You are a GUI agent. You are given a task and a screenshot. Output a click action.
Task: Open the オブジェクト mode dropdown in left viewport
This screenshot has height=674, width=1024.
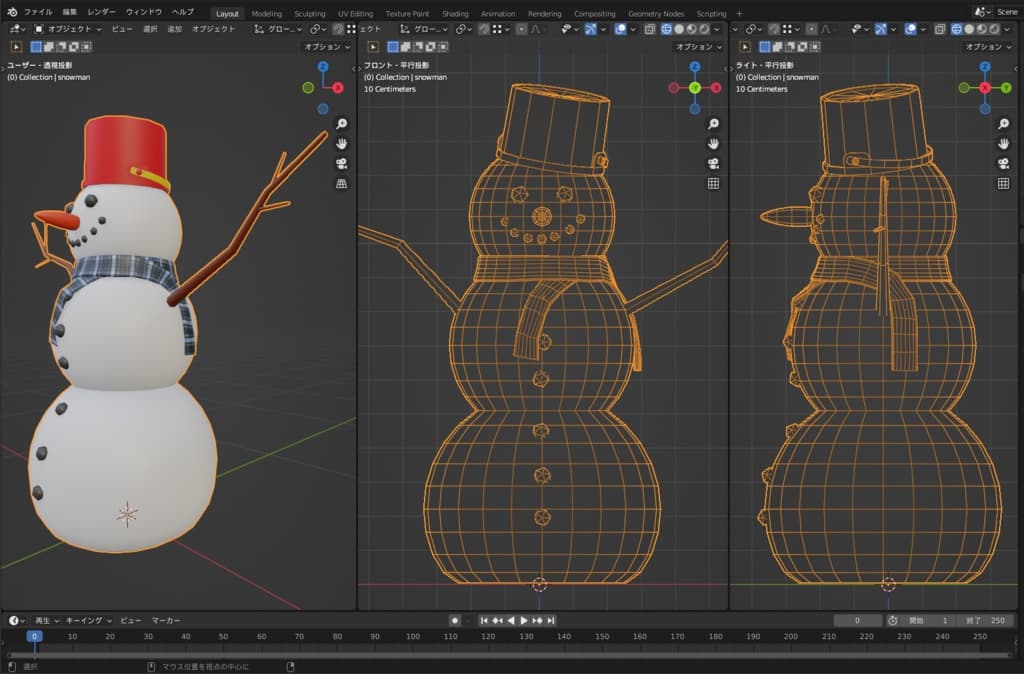(x=68, y=29)
